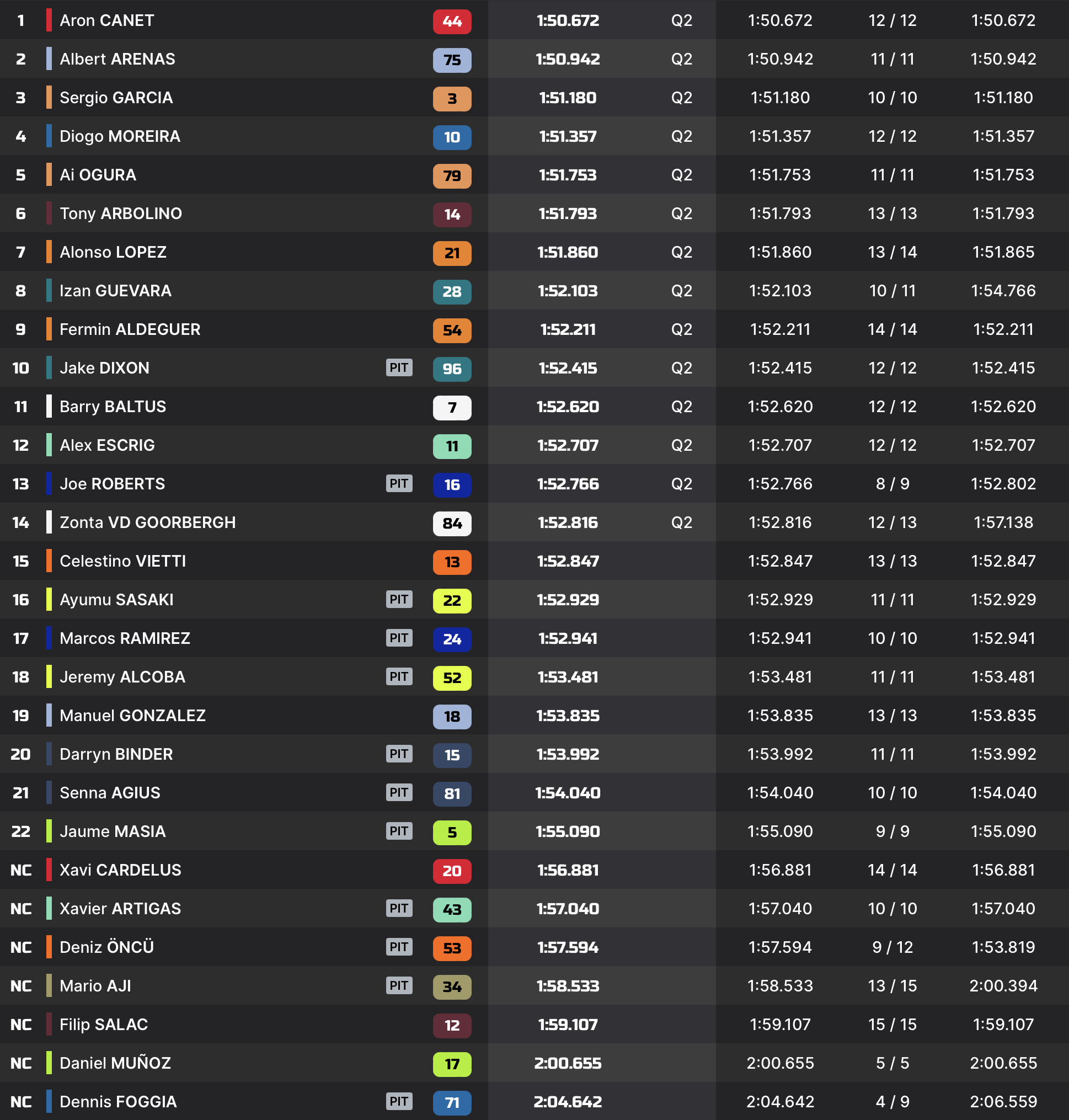Open Fermin Aldeguer's rider entry

pyautogui.click(x=130, y=329)
